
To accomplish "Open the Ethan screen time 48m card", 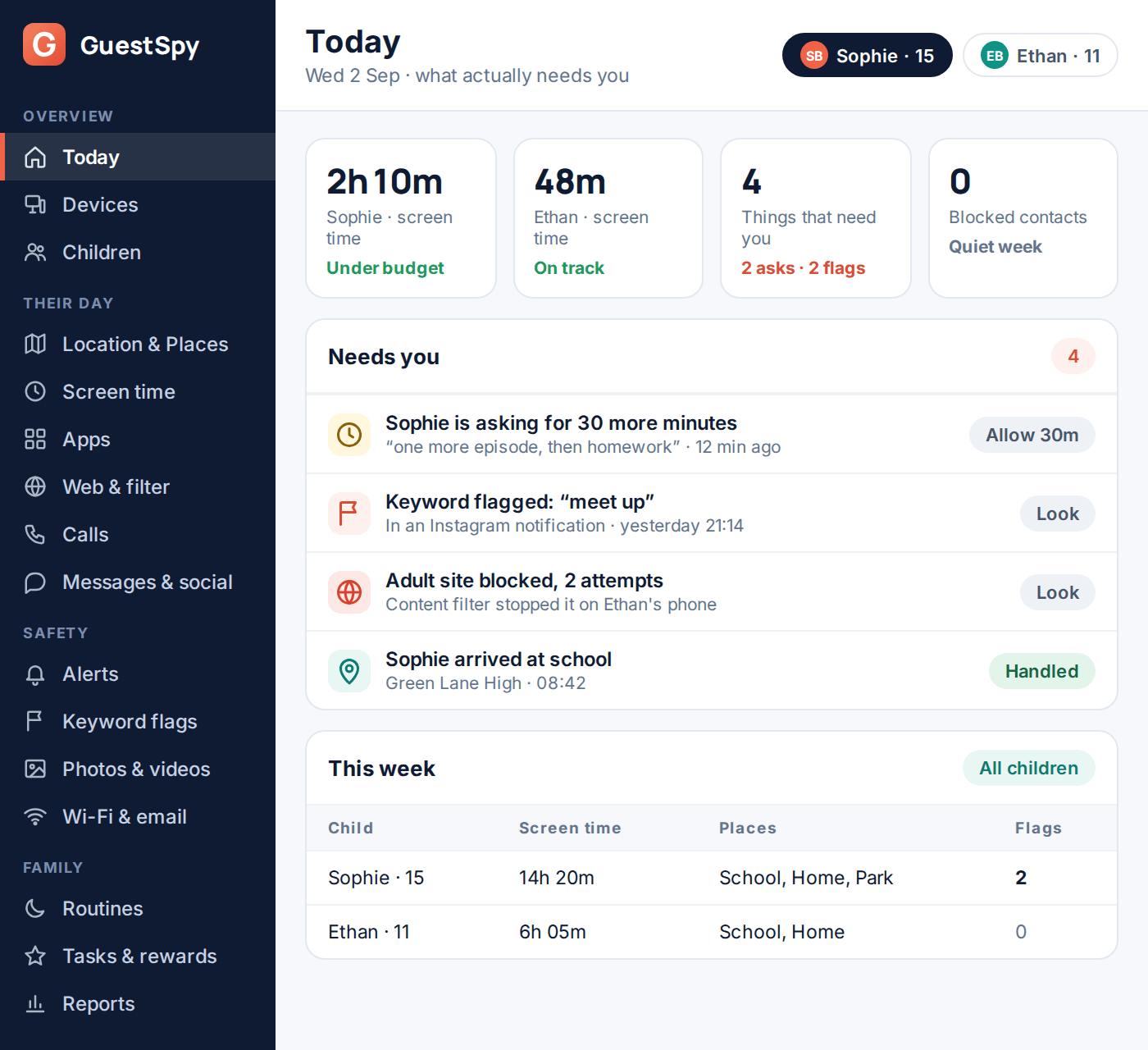I will click(608, 218).
